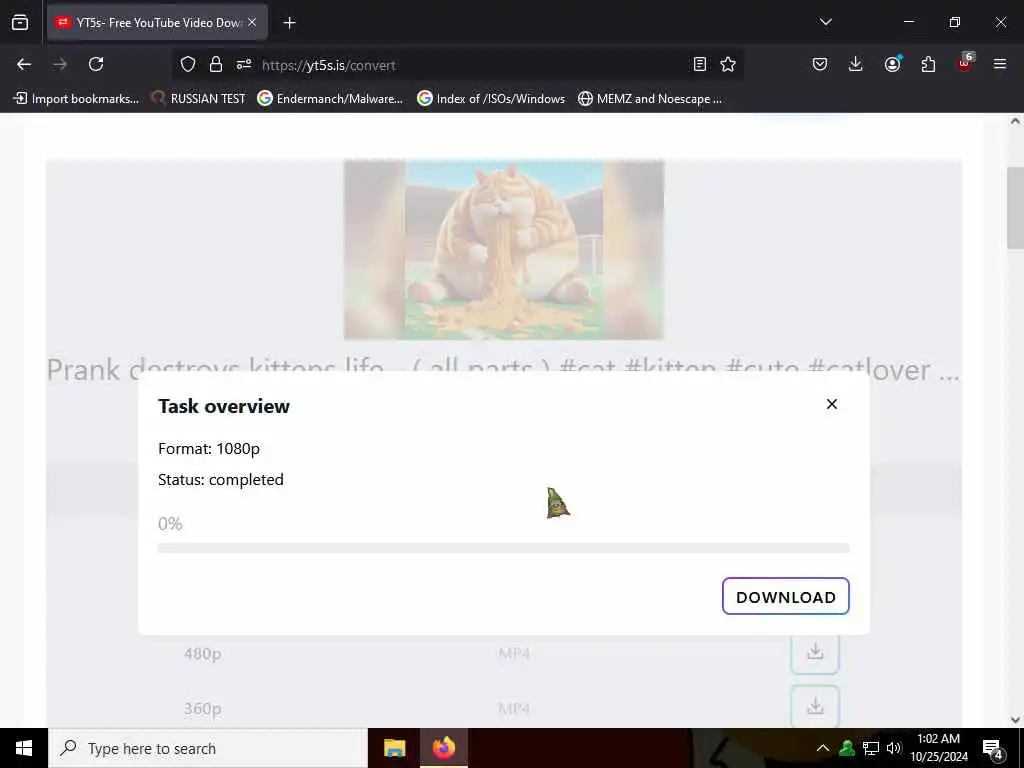Click the DOWNLOAD button
The width and height of the screenshot is (1024, 768).
click(786, 596)
